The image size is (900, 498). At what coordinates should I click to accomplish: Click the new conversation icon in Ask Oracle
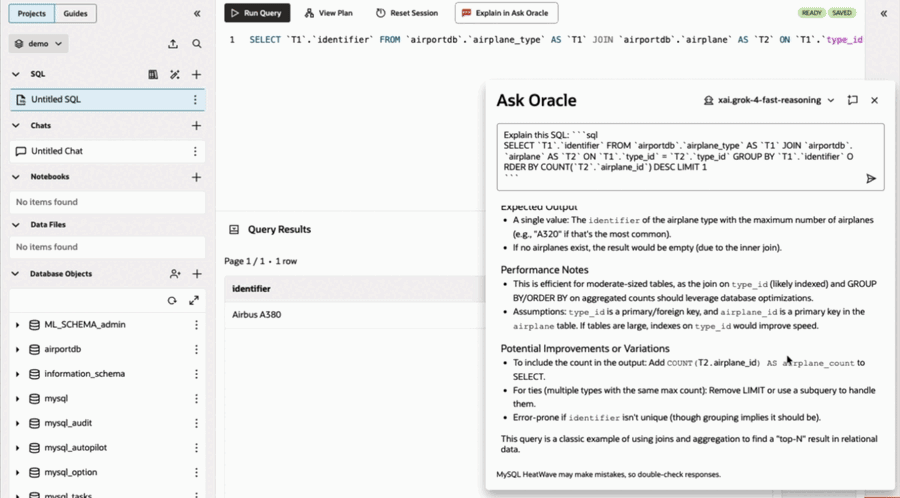pyautogui.click(x=852, y=100)
